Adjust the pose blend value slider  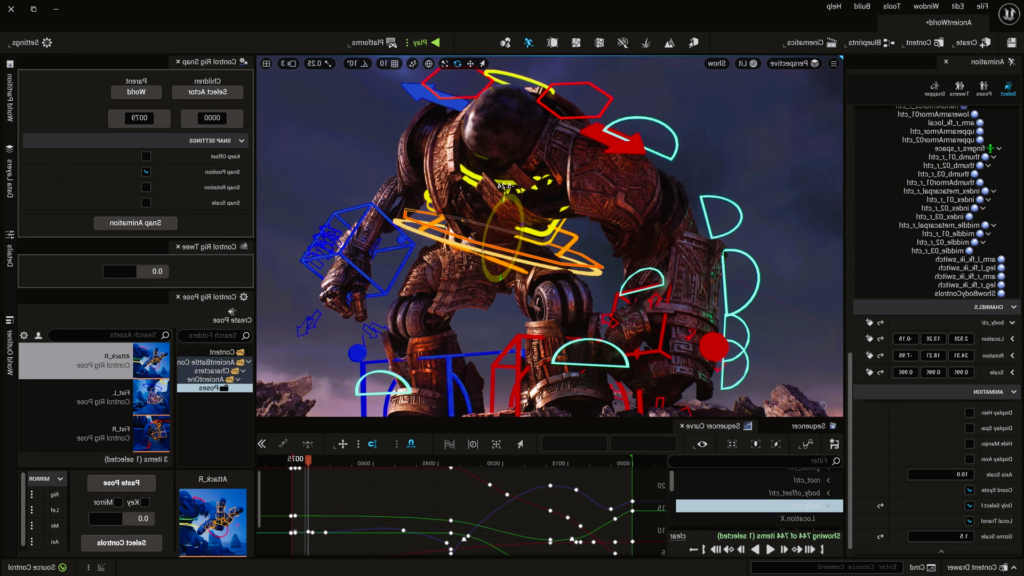click(121, 519)
